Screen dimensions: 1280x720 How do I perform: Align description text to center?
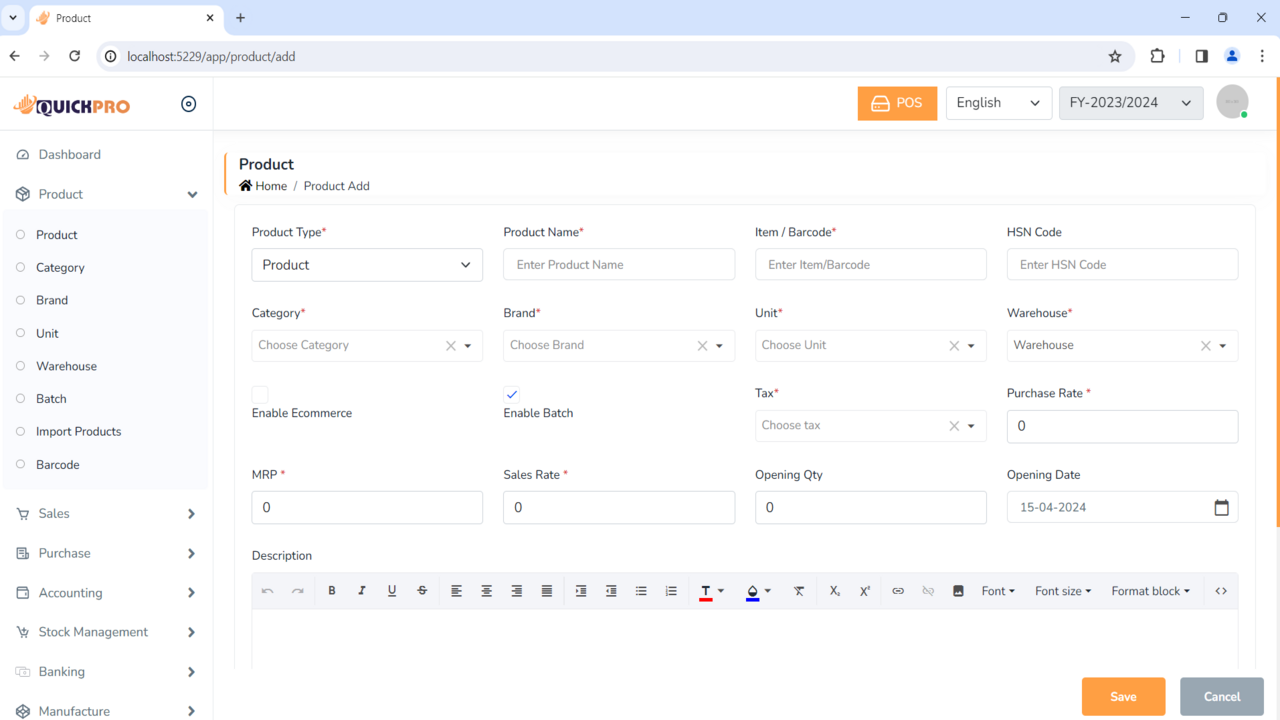[x=487, y=590]
